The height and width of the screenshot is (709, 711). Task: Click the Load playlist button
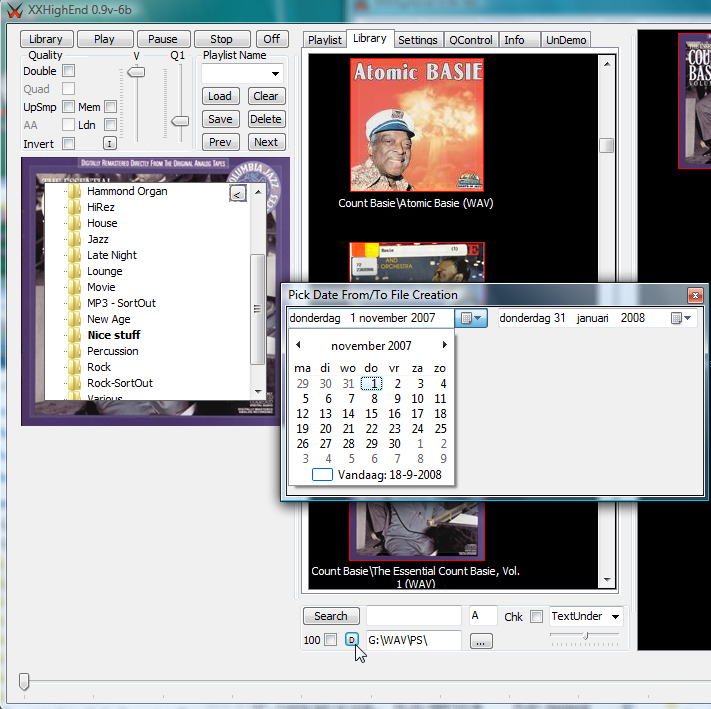pyautogui.click(x=220, y=96)
